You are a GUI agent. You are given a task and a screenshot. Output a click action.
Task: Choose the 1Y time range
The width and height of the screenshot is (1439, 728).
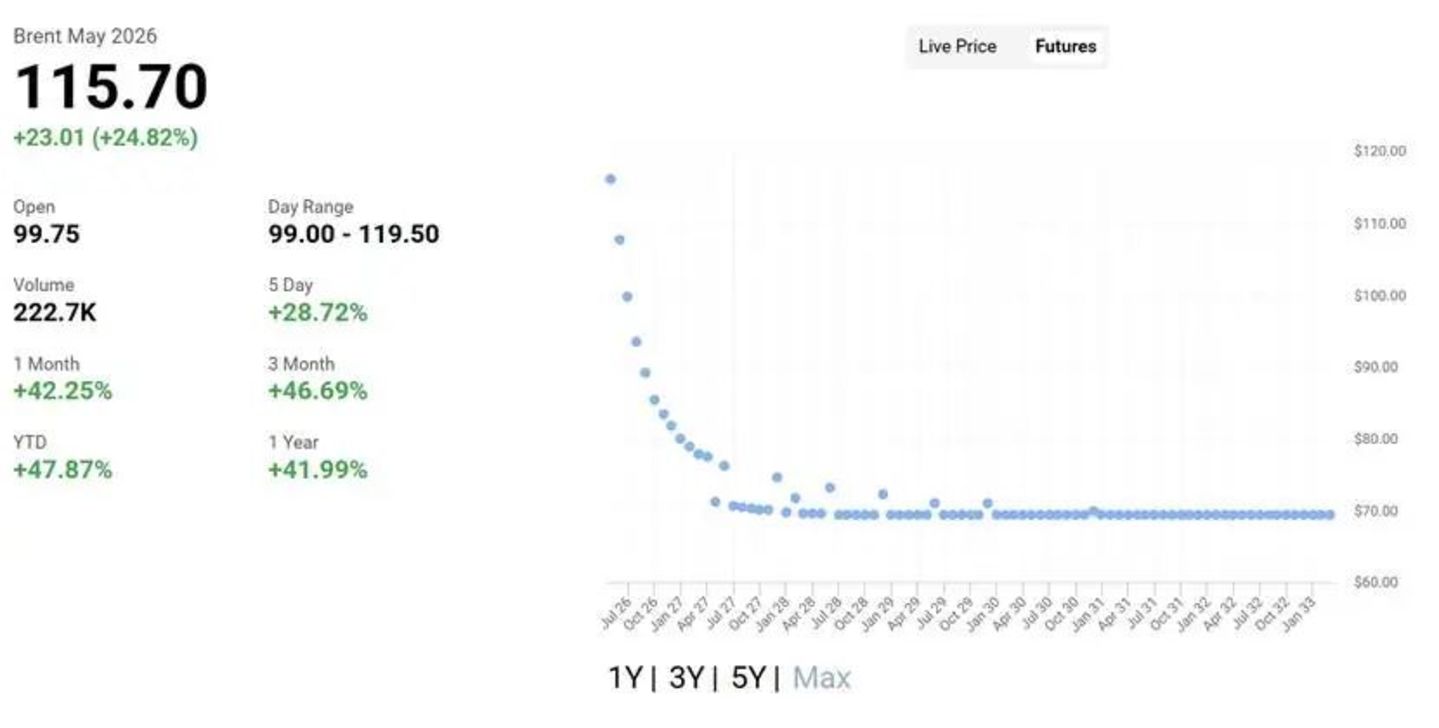(625, 678)
